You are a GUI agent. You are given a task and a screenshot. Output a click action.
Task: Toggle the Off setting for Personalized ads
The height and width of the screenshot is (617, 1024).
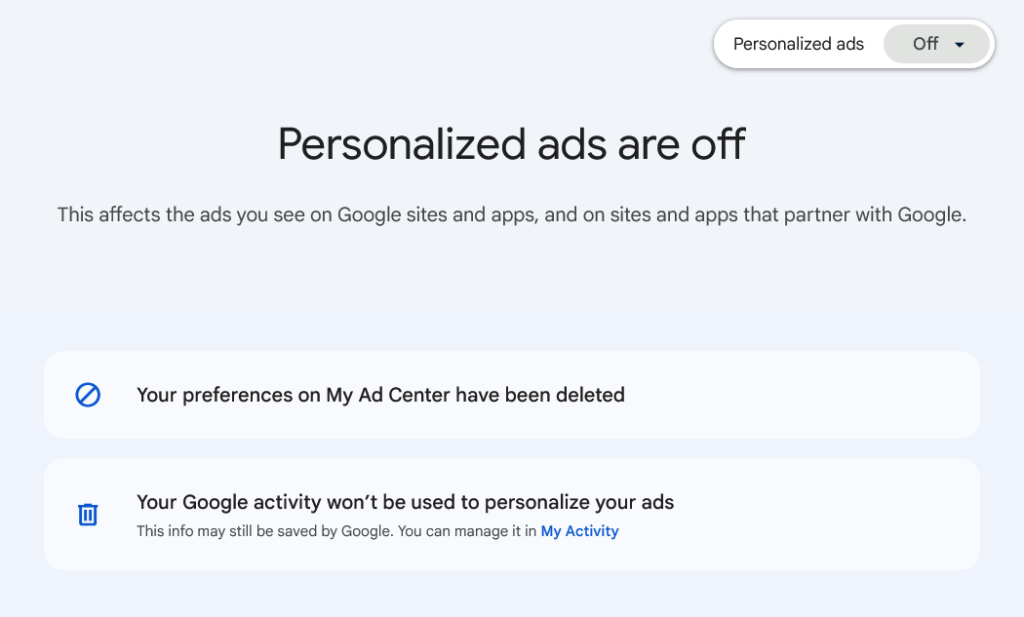[936, 44]
